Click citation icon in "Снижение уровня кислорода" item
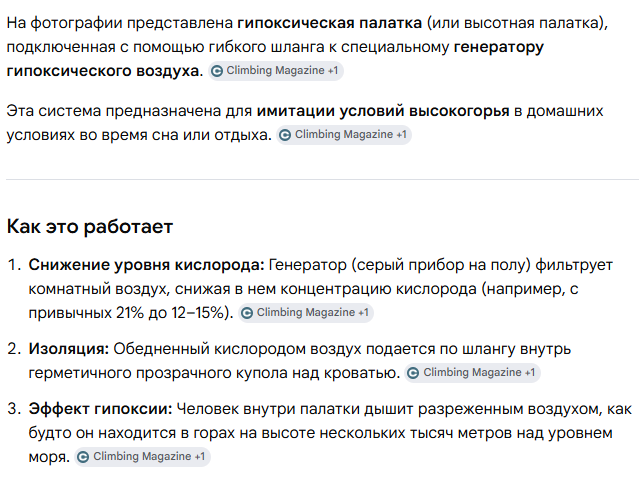The width and height of the screenshot is (639, 482). tap(247, 313)
